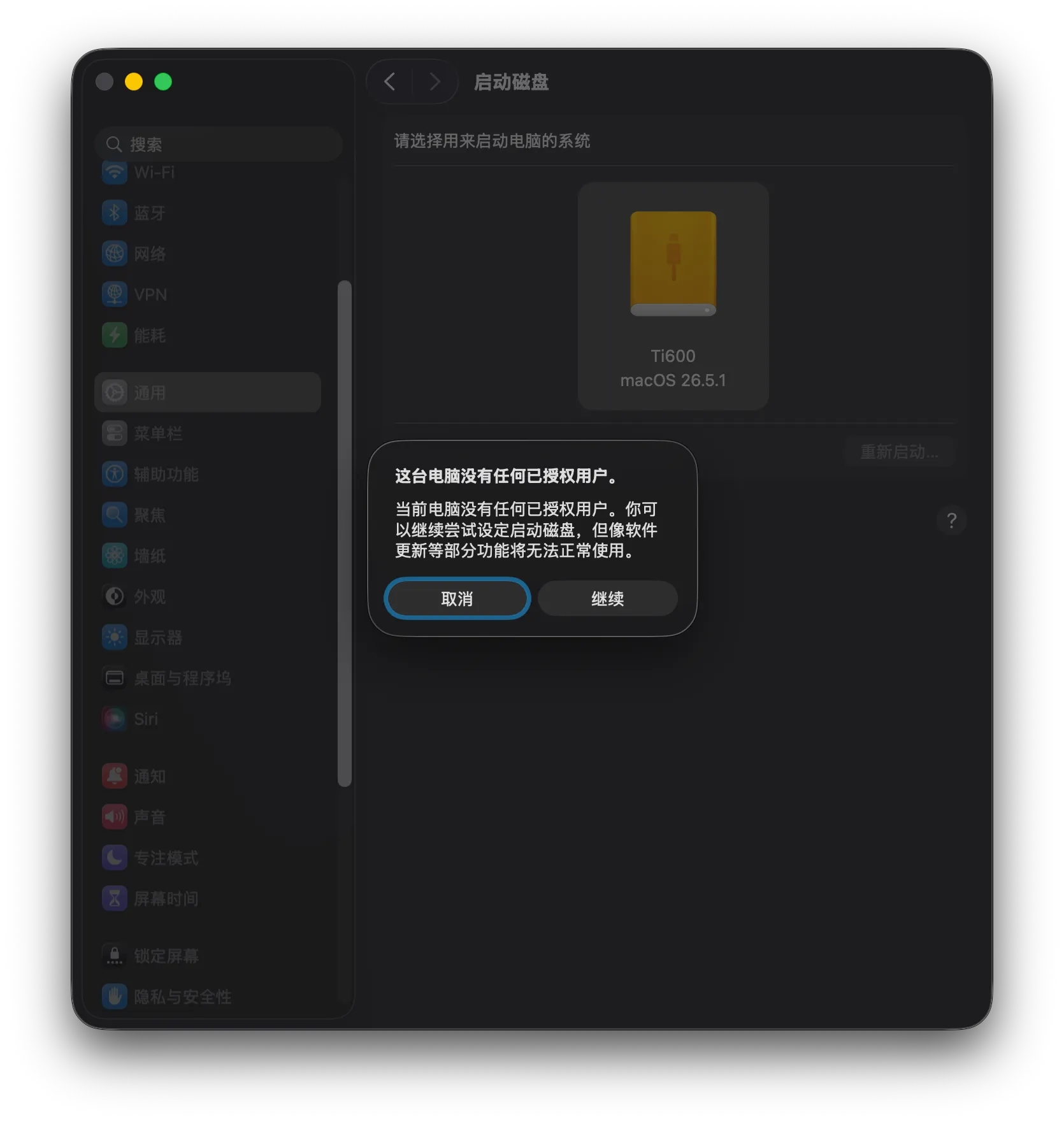This screenshot has width=1064, height=1124.
Task: Select the 桌面与程序坞 sidebar label
Action: pos(182,679)
